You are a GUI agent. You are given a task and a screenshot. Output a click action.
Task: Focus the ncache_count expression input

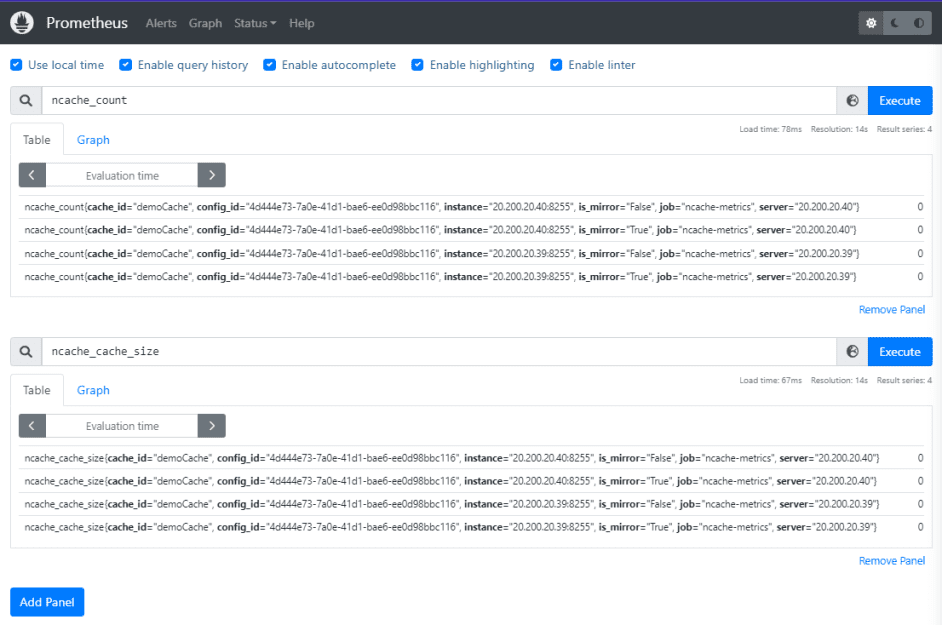(x=439, y=100)
